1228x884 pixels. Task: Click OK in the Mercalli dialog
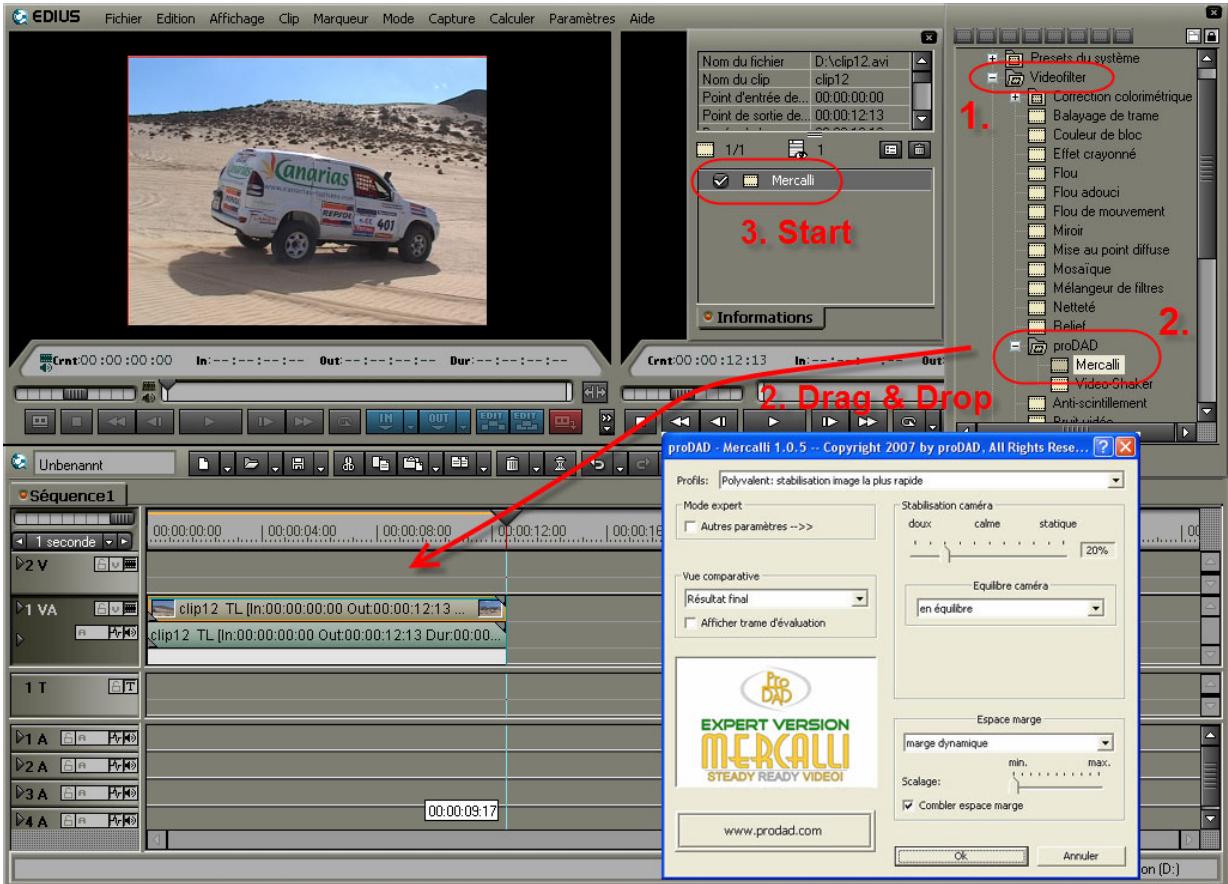961,856
